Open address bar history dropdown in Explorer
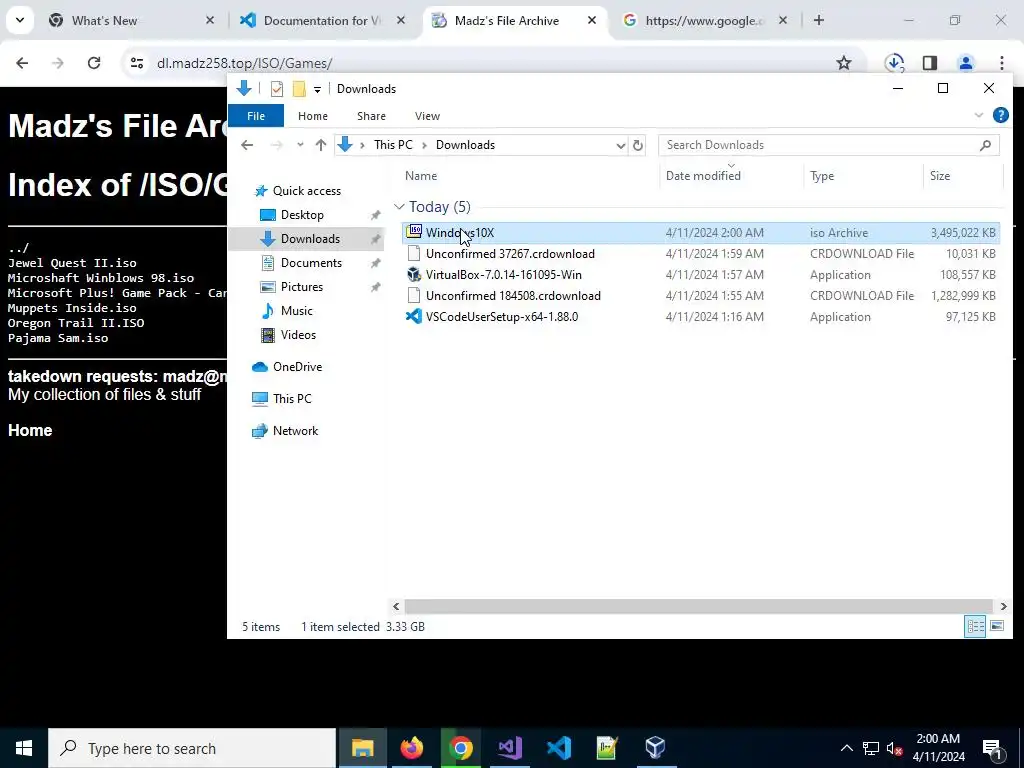The image size is (1024, 768). point(620,145)
